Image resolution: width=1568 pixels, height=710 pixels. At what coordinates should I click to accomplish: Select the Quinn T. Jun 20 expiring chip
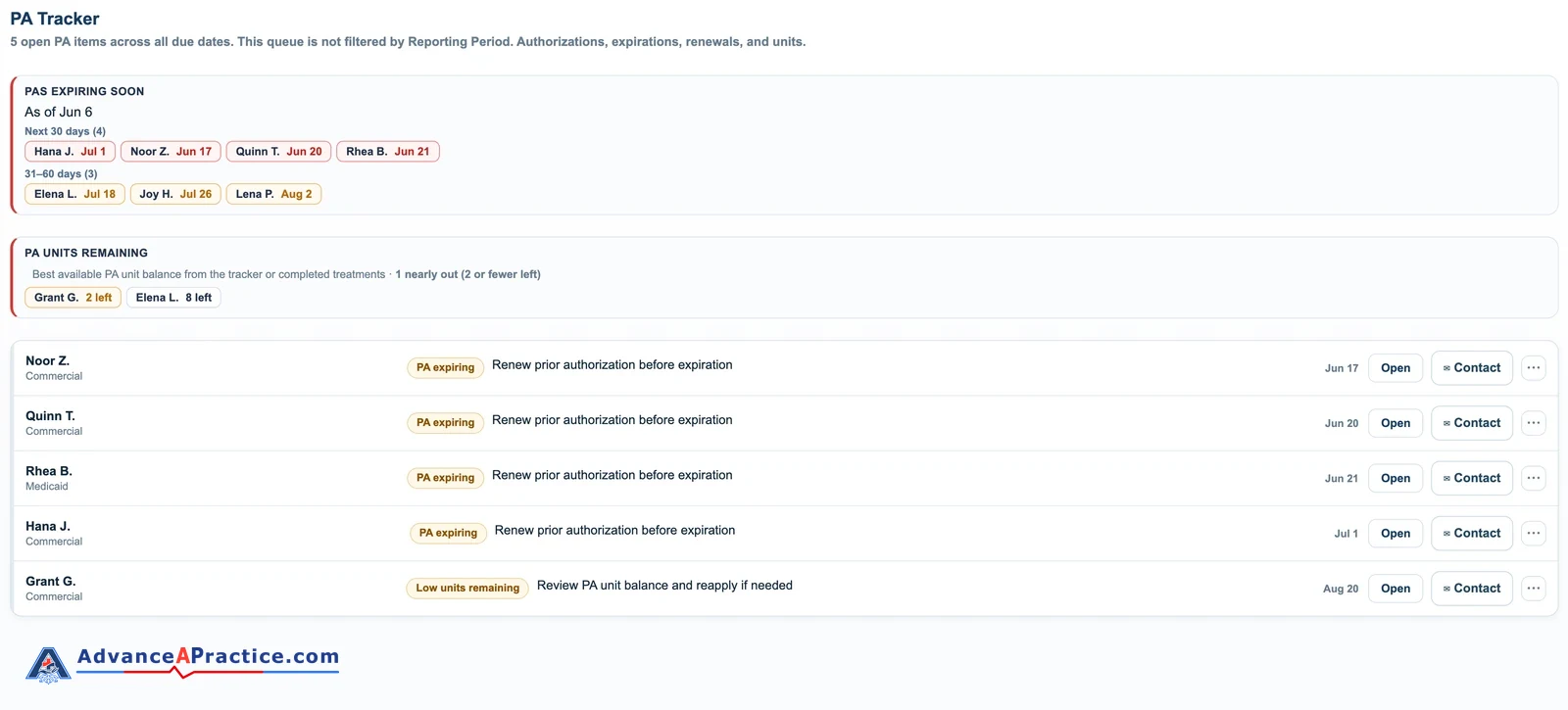click(278, 152)
